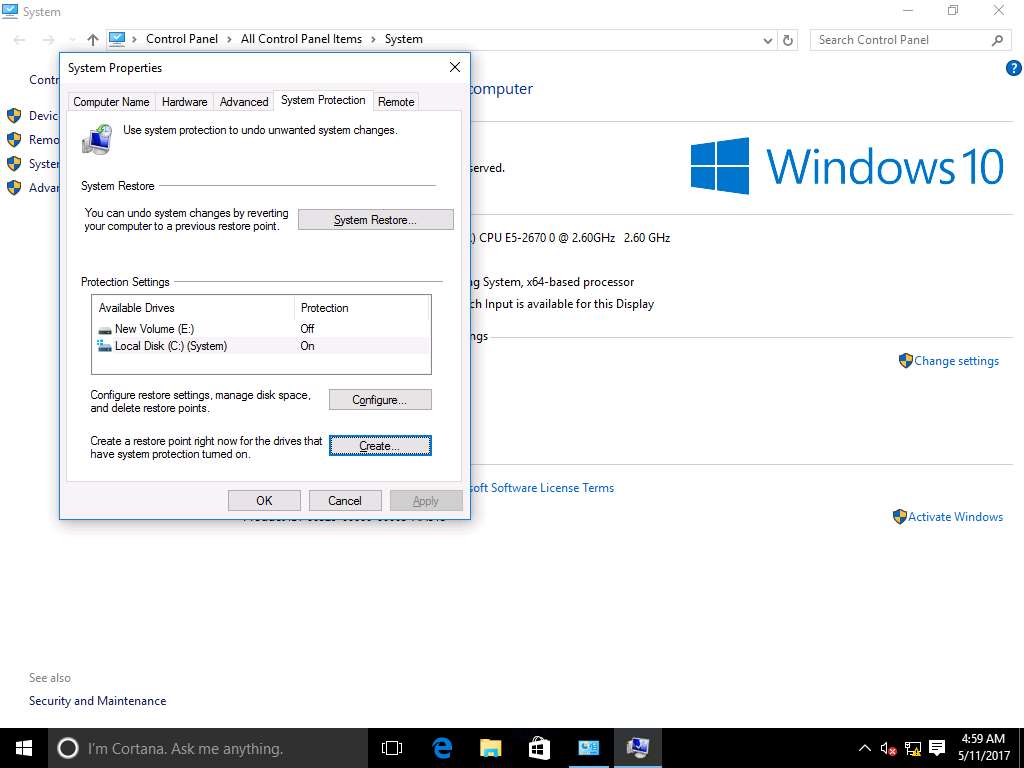Select Local Disk (C:) (System) row

click(x=261, y=345)
